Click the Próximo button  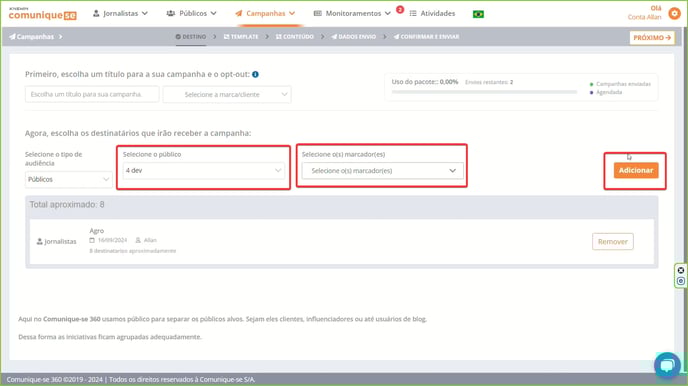[x=652, y=38]
